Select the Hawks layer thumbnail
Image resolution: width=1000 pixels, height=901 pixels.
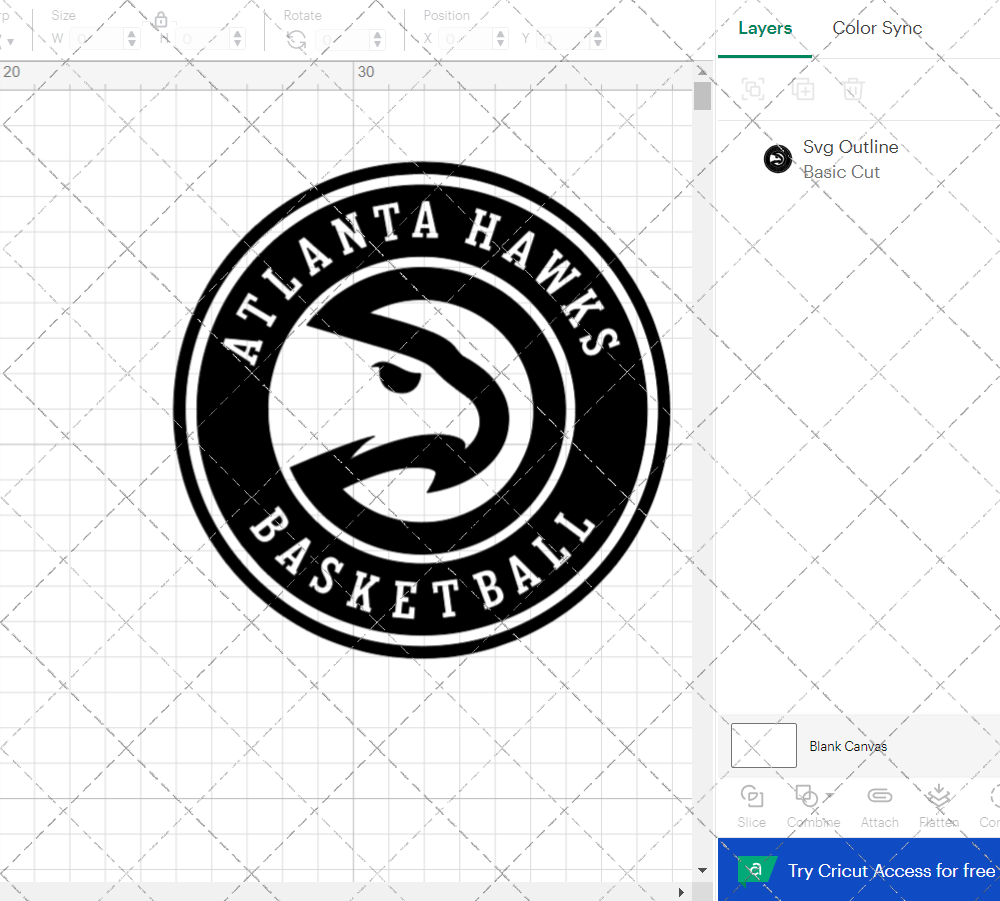(x=778, y=158)
